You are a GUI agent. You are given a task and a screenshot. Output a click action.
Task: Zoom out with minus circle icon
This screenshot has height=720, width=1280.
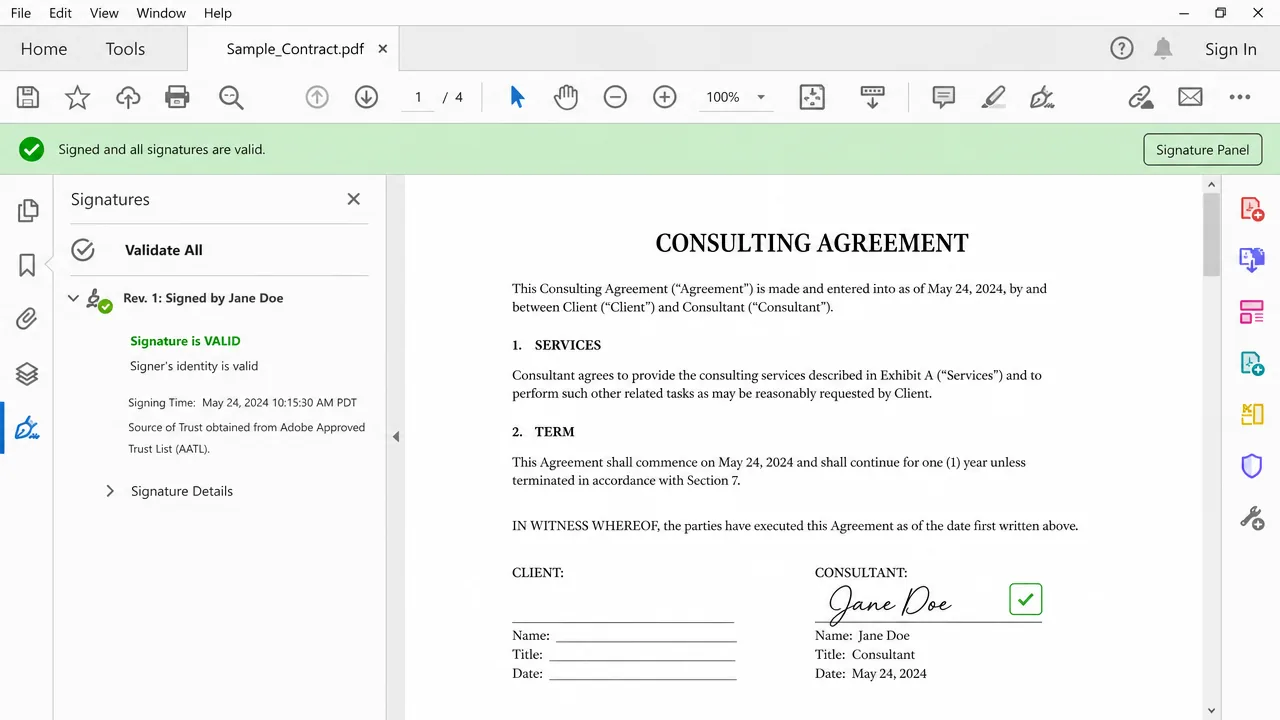[x=615, y=97]
